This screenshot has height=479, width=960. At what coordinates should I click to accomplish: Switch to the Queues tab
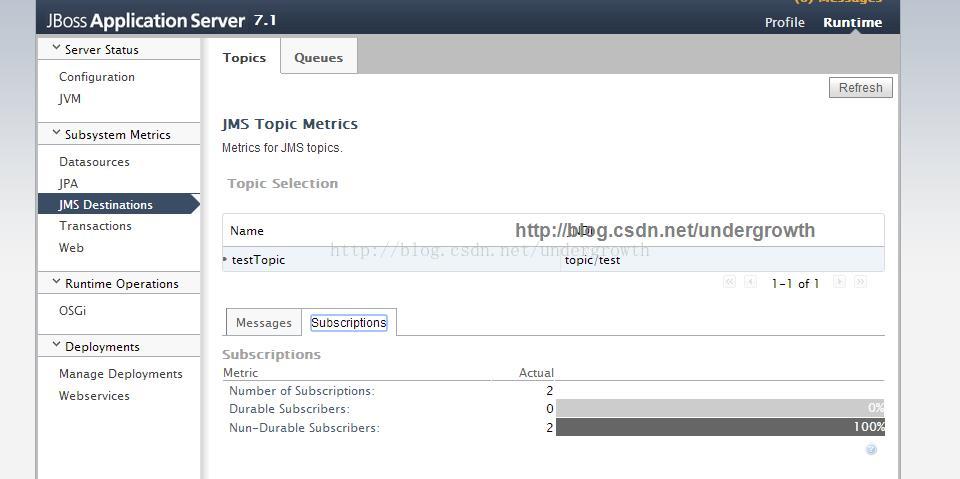click(318, 58)
